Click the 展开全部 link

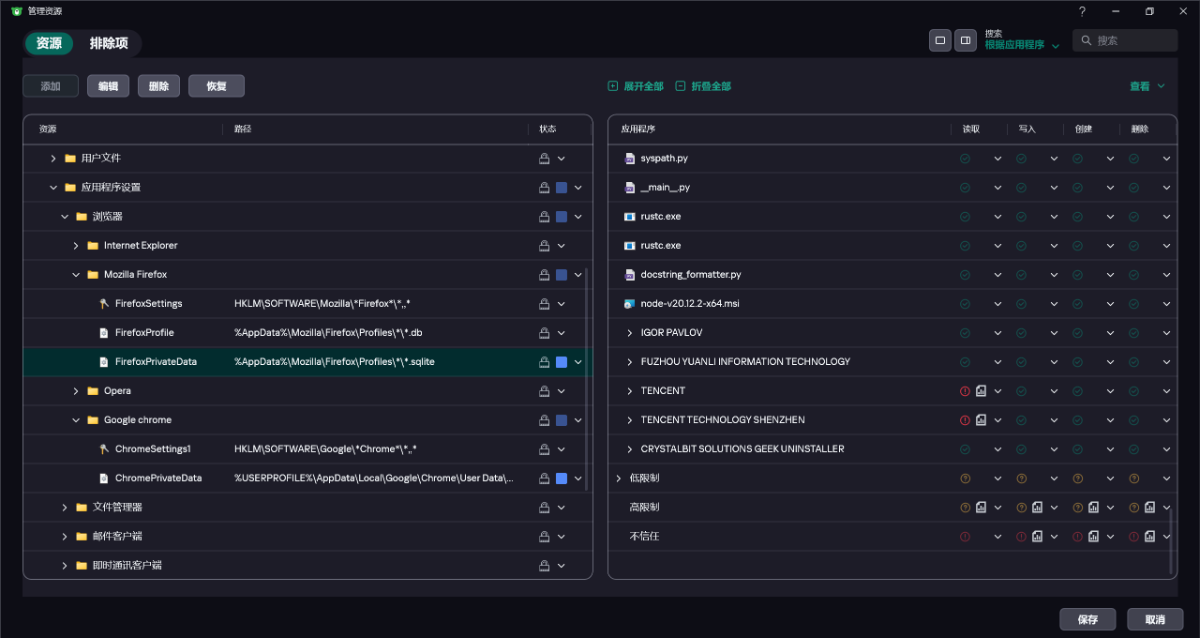636,87
